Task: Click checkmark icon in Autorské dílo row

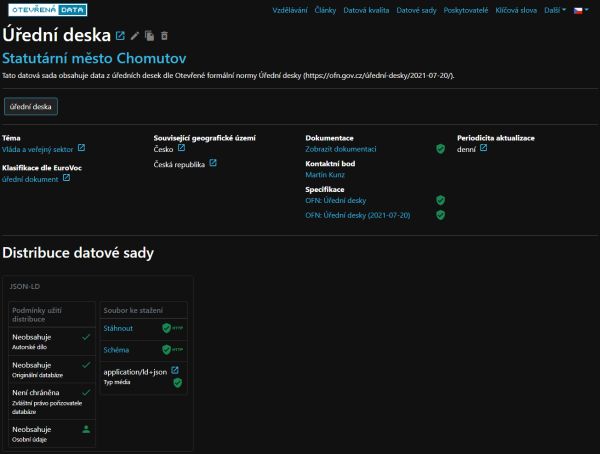Action: click(86, 337)
